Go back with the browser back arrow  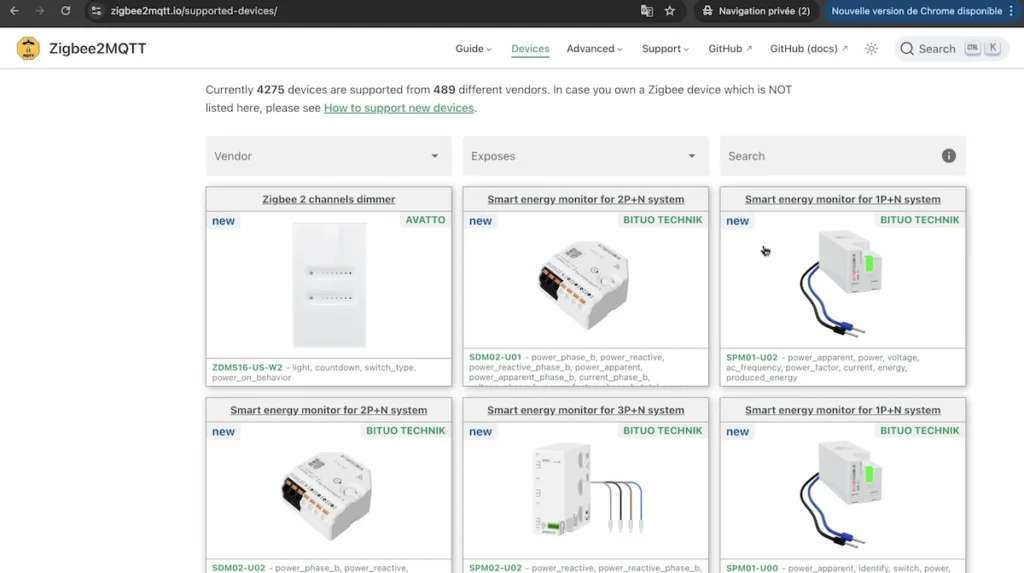[x=14, y=11]
